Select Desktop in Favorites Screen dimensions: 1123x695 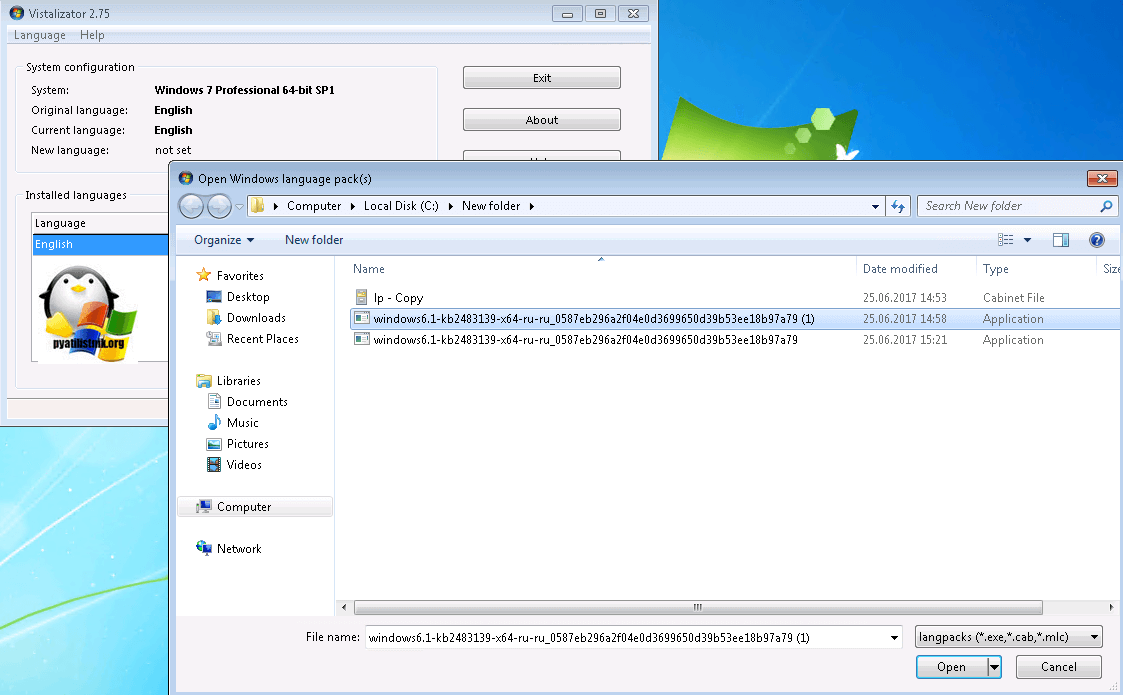click(248, 297)
